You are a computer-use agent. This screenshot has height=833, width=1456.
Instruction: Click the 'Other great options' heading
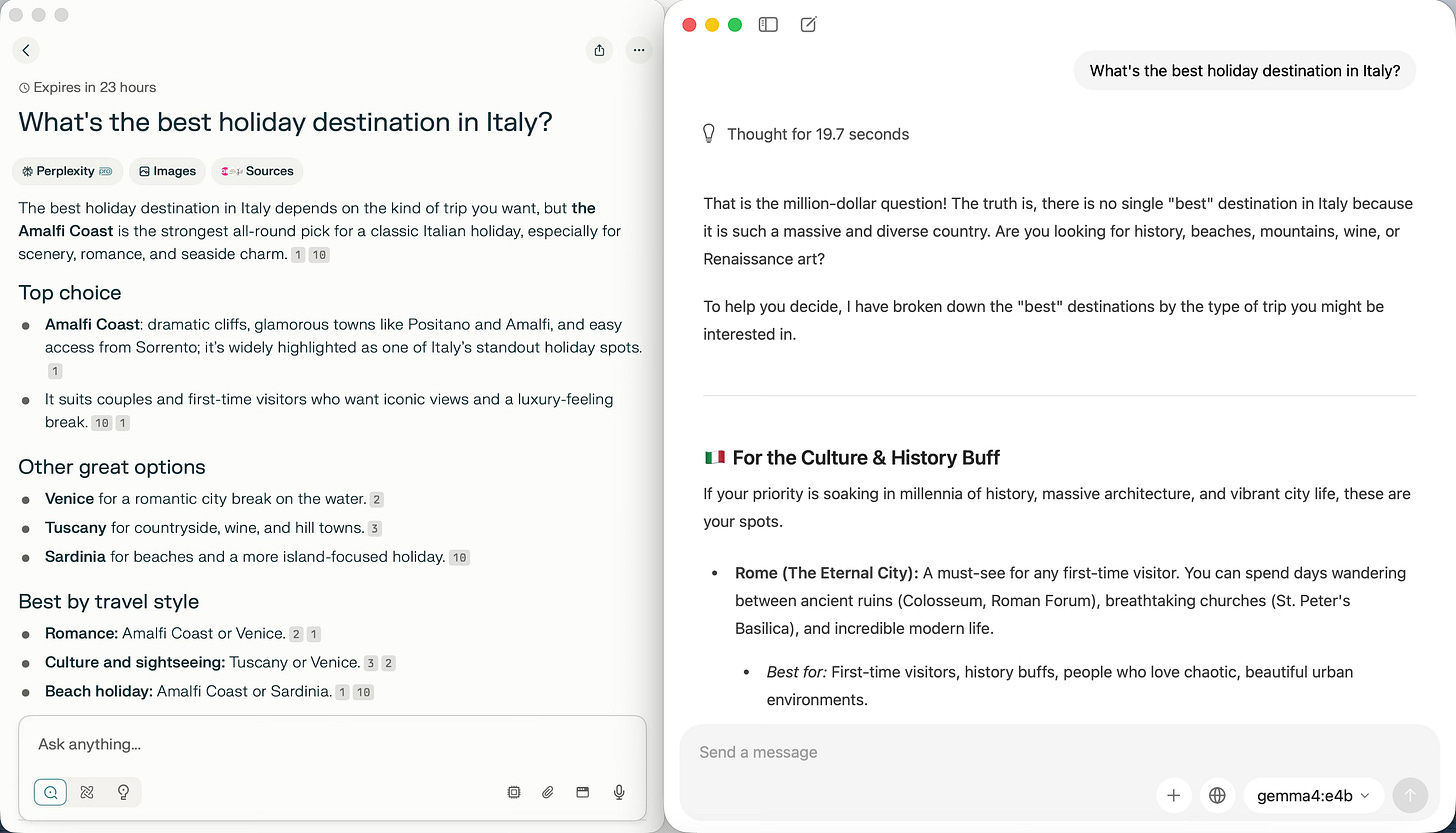pyautogui.click(x=112, y=467)
